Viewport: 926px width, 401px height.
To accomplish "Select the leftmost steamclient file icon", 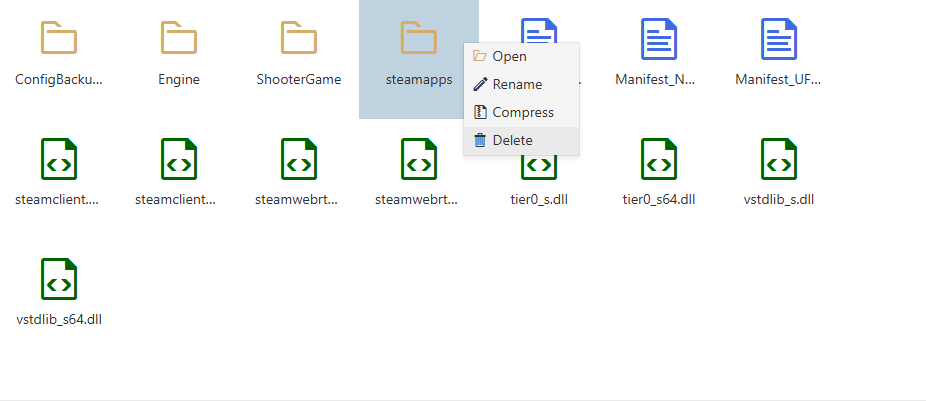I will tap(59, 159).
